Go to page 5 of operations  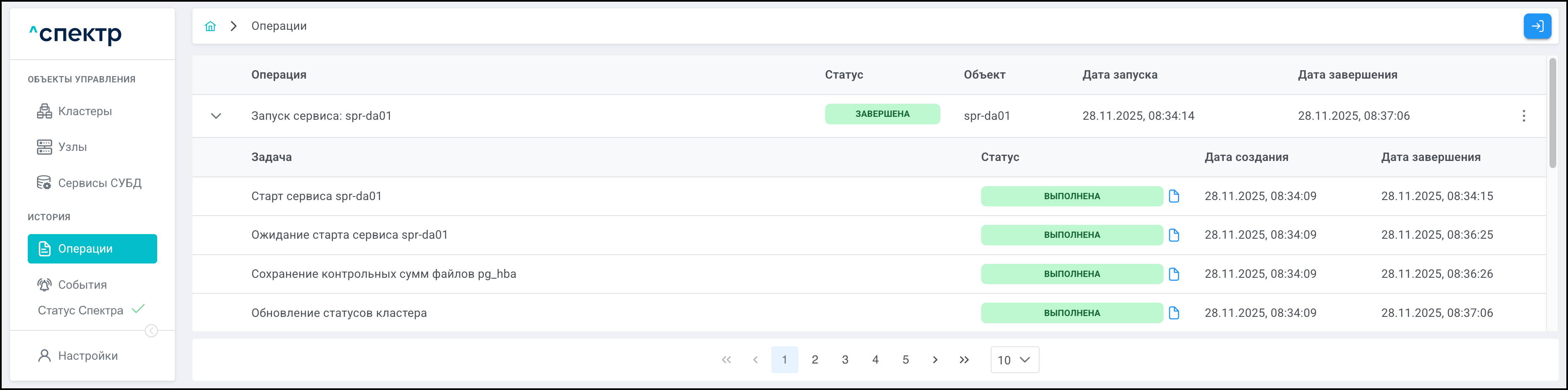(905, 360)
